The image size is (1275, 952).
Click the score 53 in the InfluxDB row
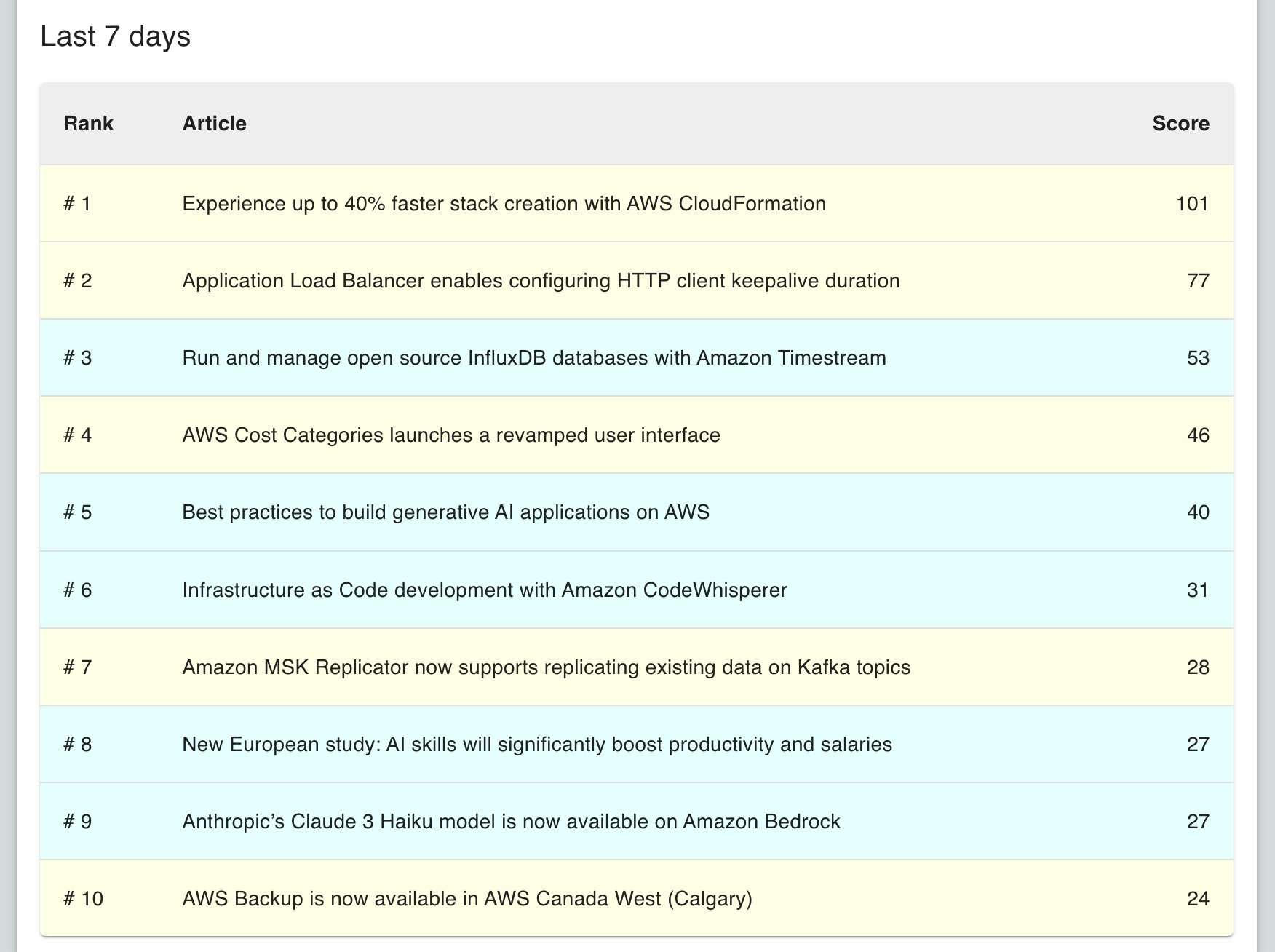click(x=1197, y=358)
